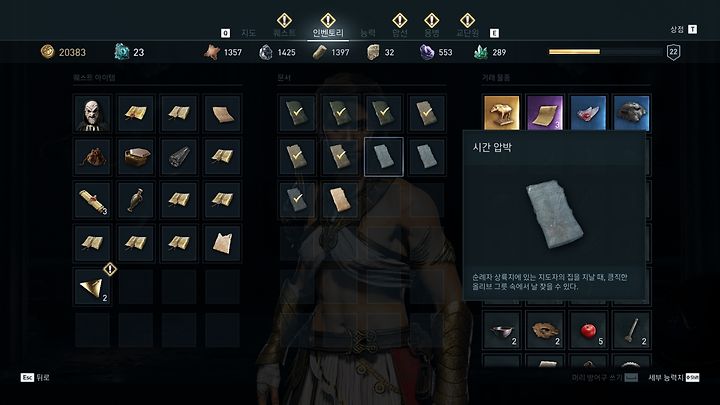Click the bowl item with count 2
The height and width of the screenshot is (405, 720).
pyautogui.click(x=501, y=330)
